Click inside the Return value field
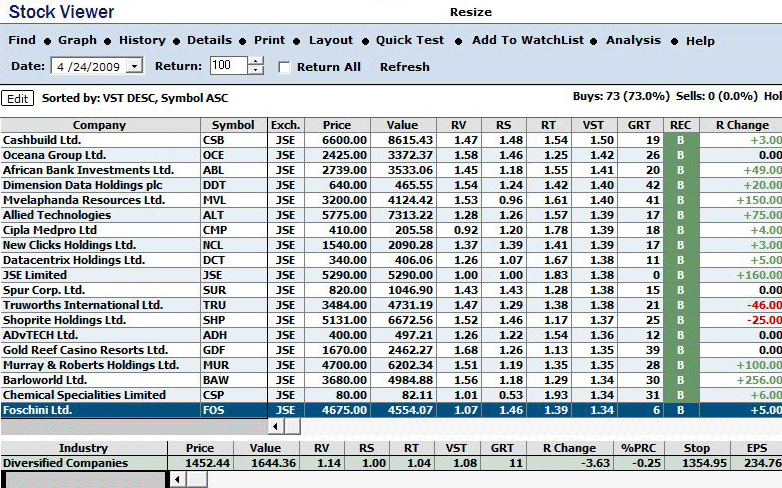 click(227, 66)
